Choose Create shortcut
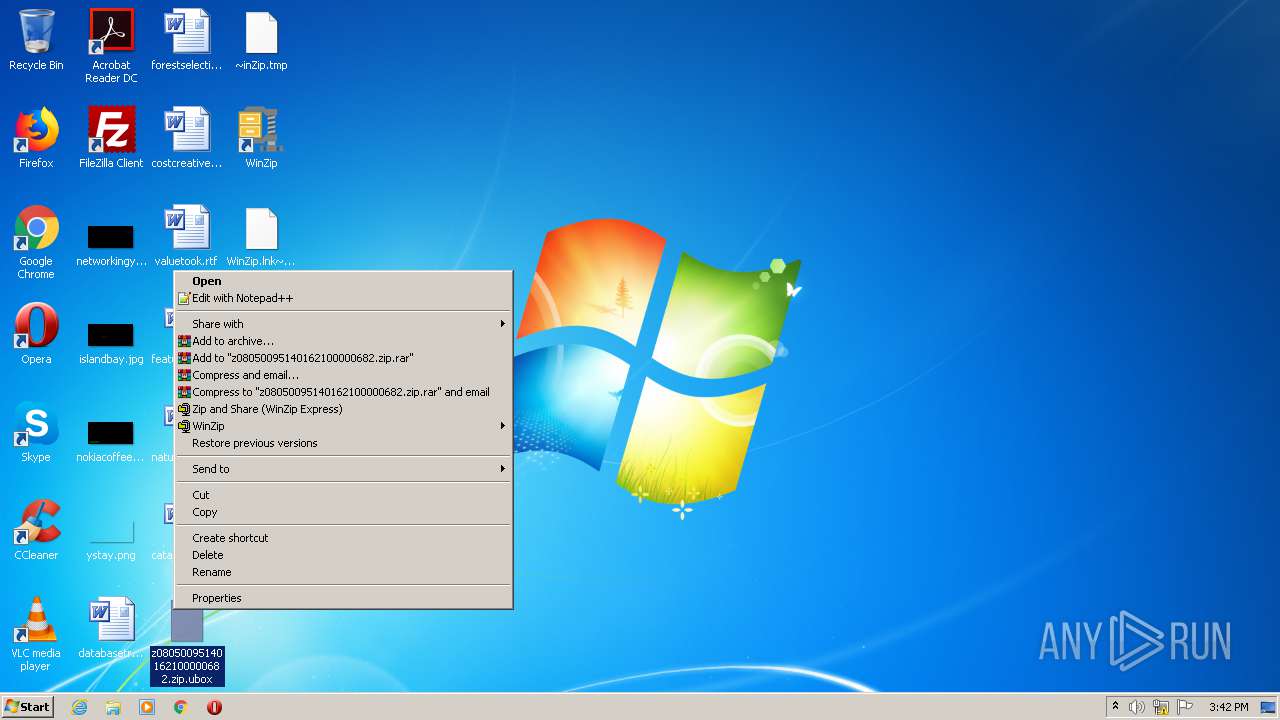Viewport: 1280px width, 720px height. pos(343,538)
